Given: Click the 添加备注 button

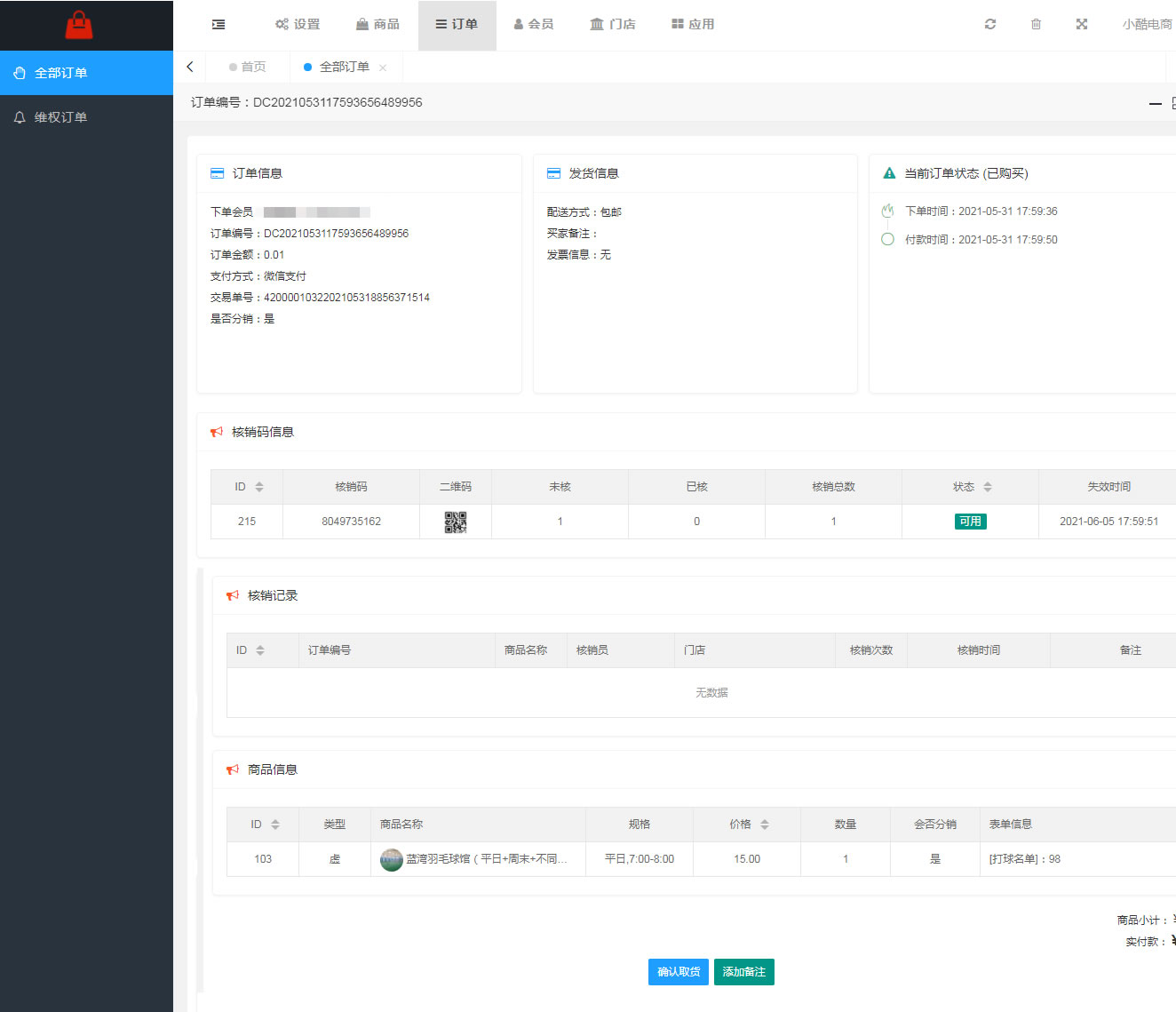Looking at the screenshot, I should (744, 972).
